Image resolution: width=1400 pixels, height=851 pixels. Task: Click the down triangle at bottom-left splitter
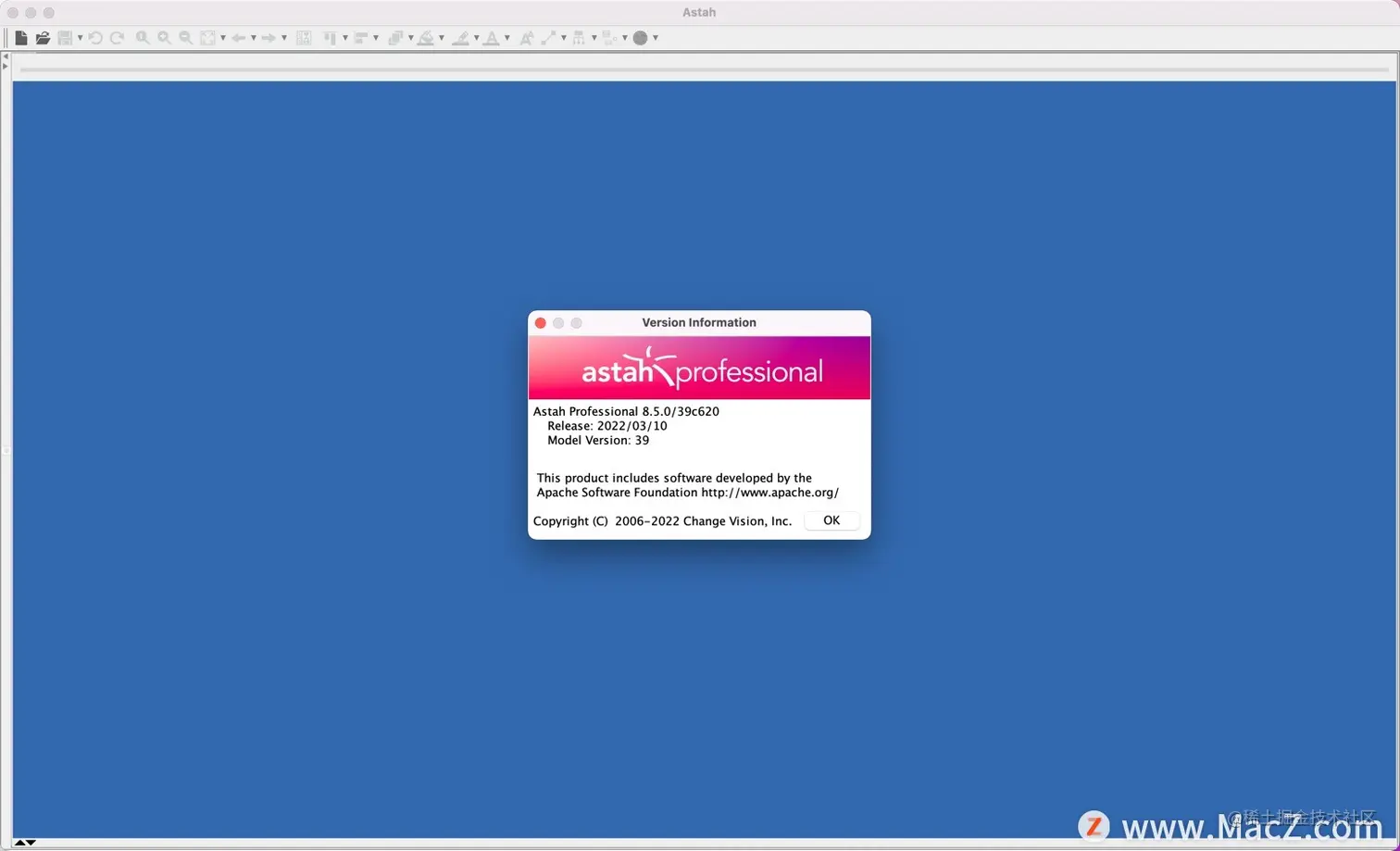point(31,843)
